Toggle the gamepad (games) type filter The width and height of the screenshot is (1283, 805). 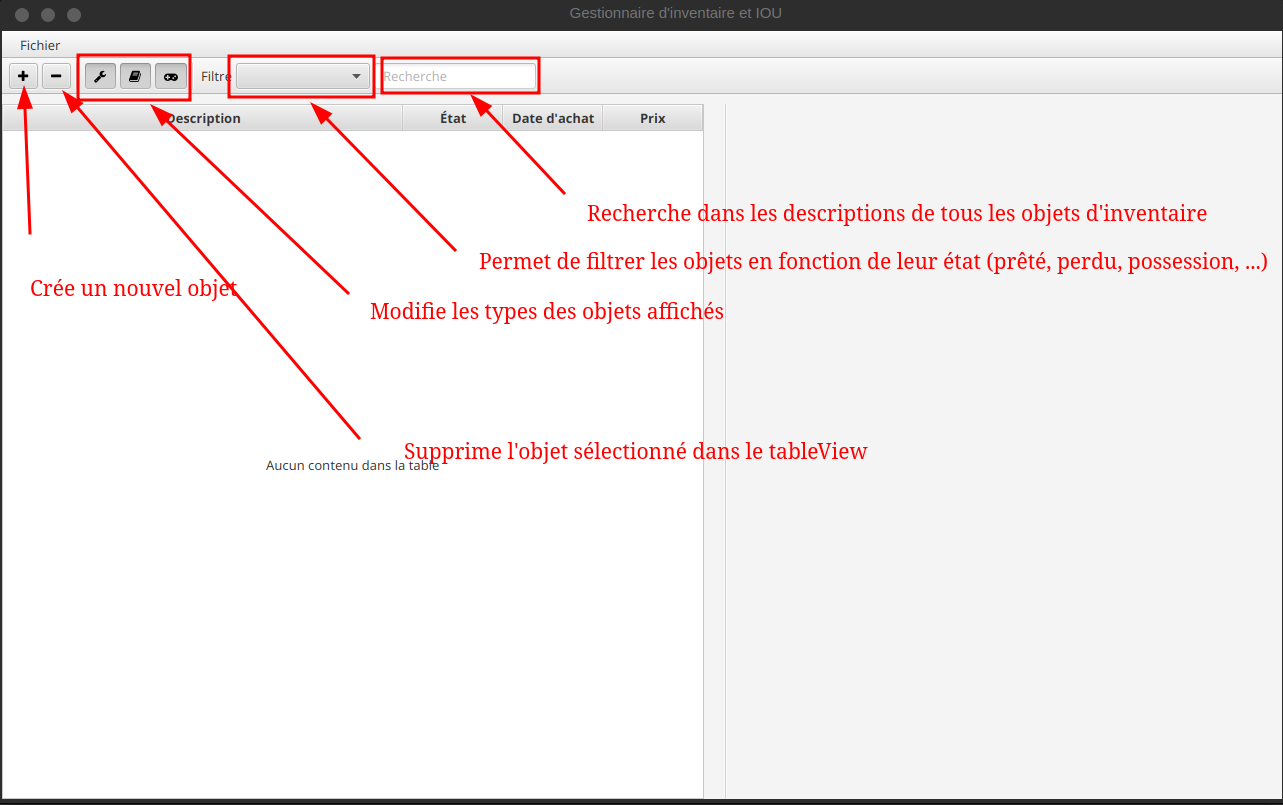coord(171,76)
